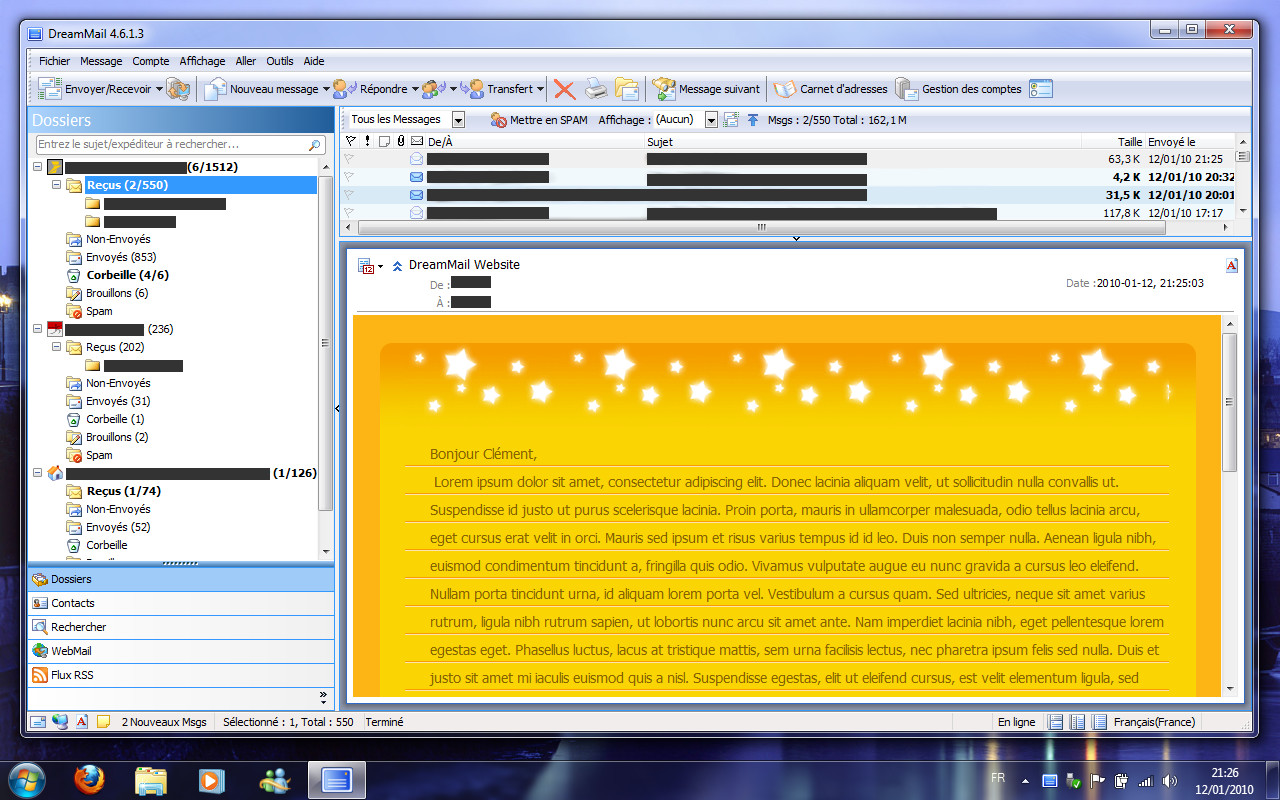Collapse the first account tree node (6/1512)
This screenshot has width=1280, height=800.
(39, 167)
